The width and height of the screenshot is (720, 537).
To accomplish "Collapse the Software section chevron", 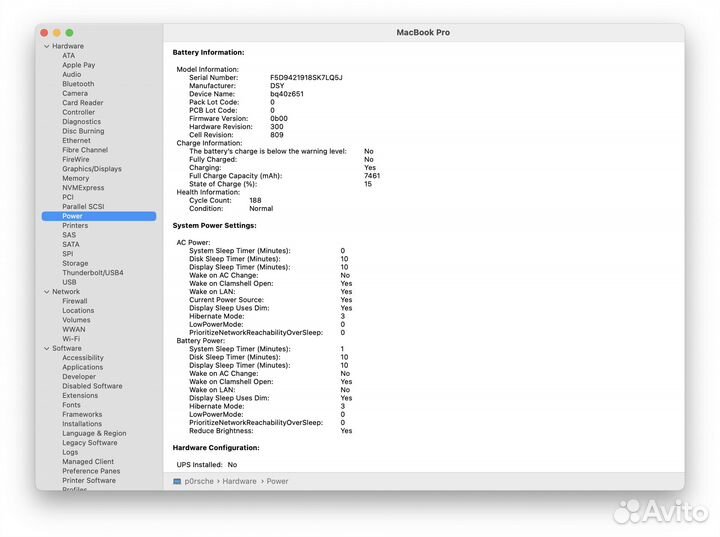I will pyautogui.click(x=46, y=349).
